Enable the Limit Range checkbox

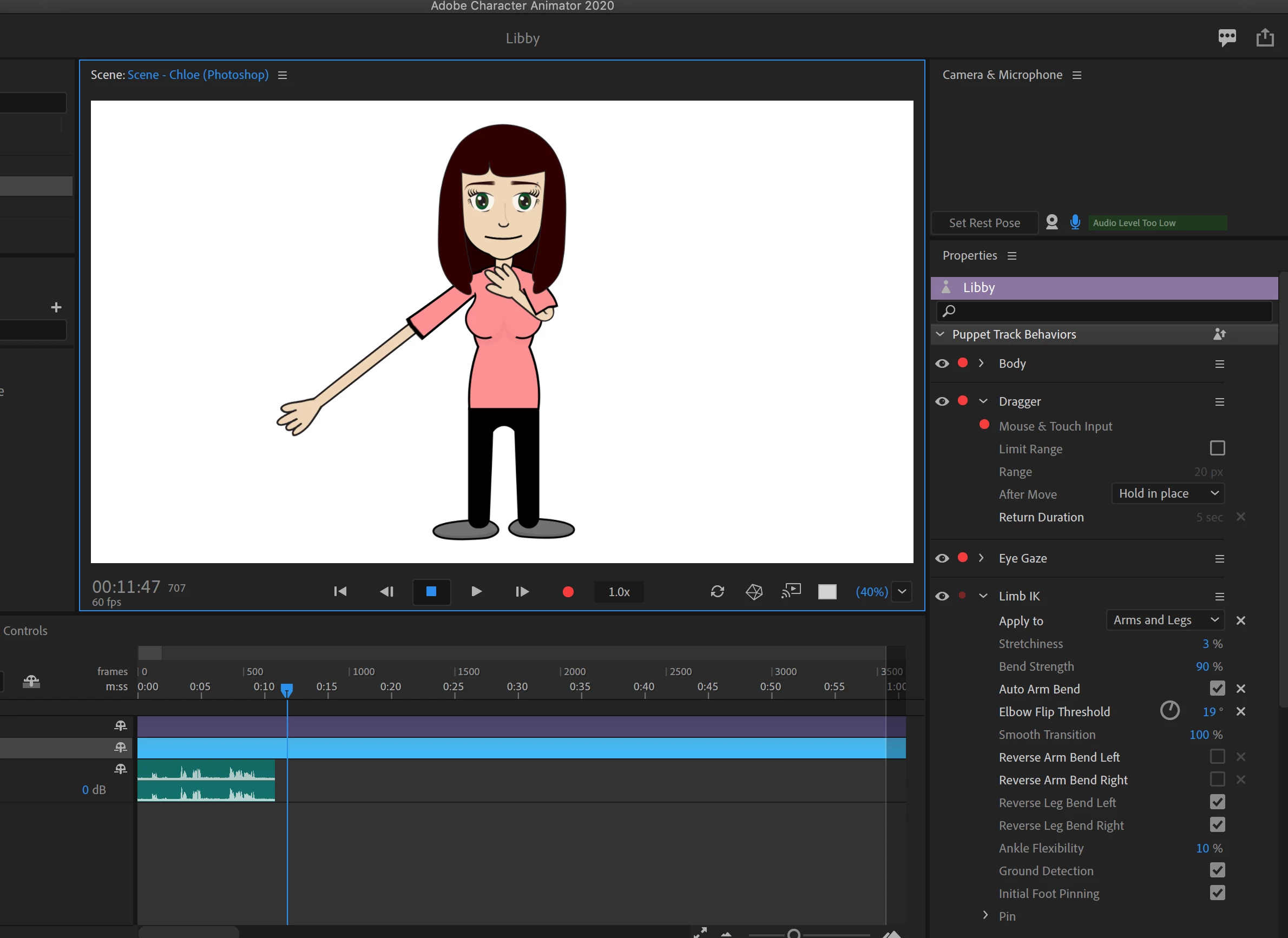point(1217,448)
